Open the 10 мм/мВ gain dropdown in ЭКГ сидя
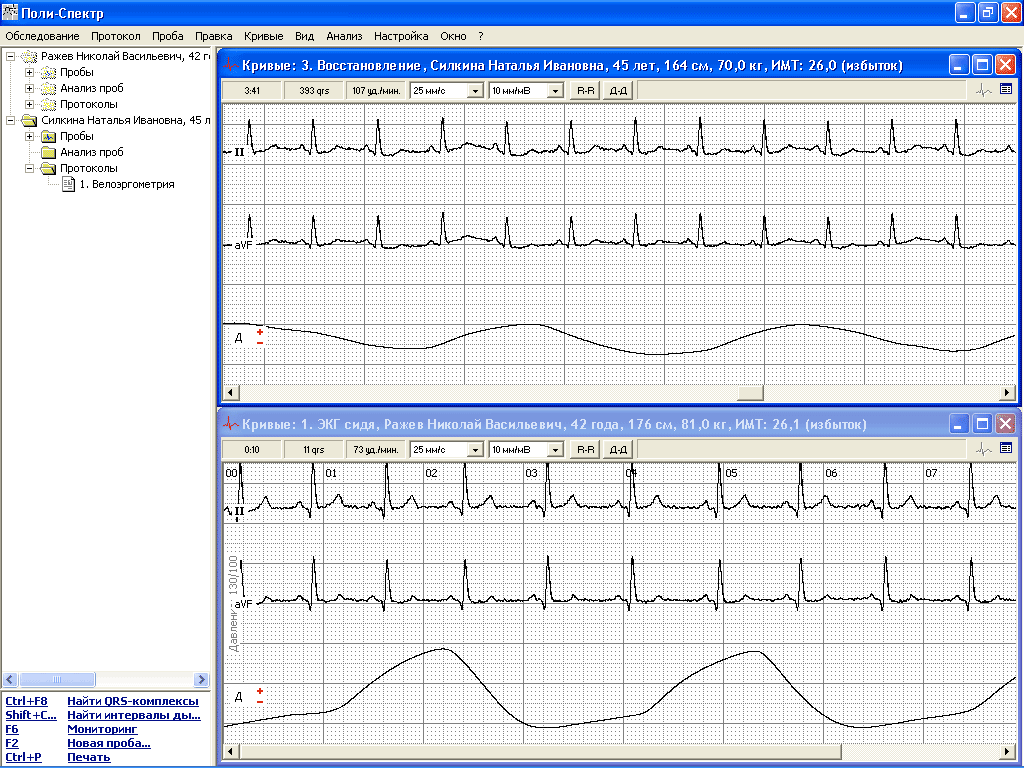 click(x=556, y=450)
